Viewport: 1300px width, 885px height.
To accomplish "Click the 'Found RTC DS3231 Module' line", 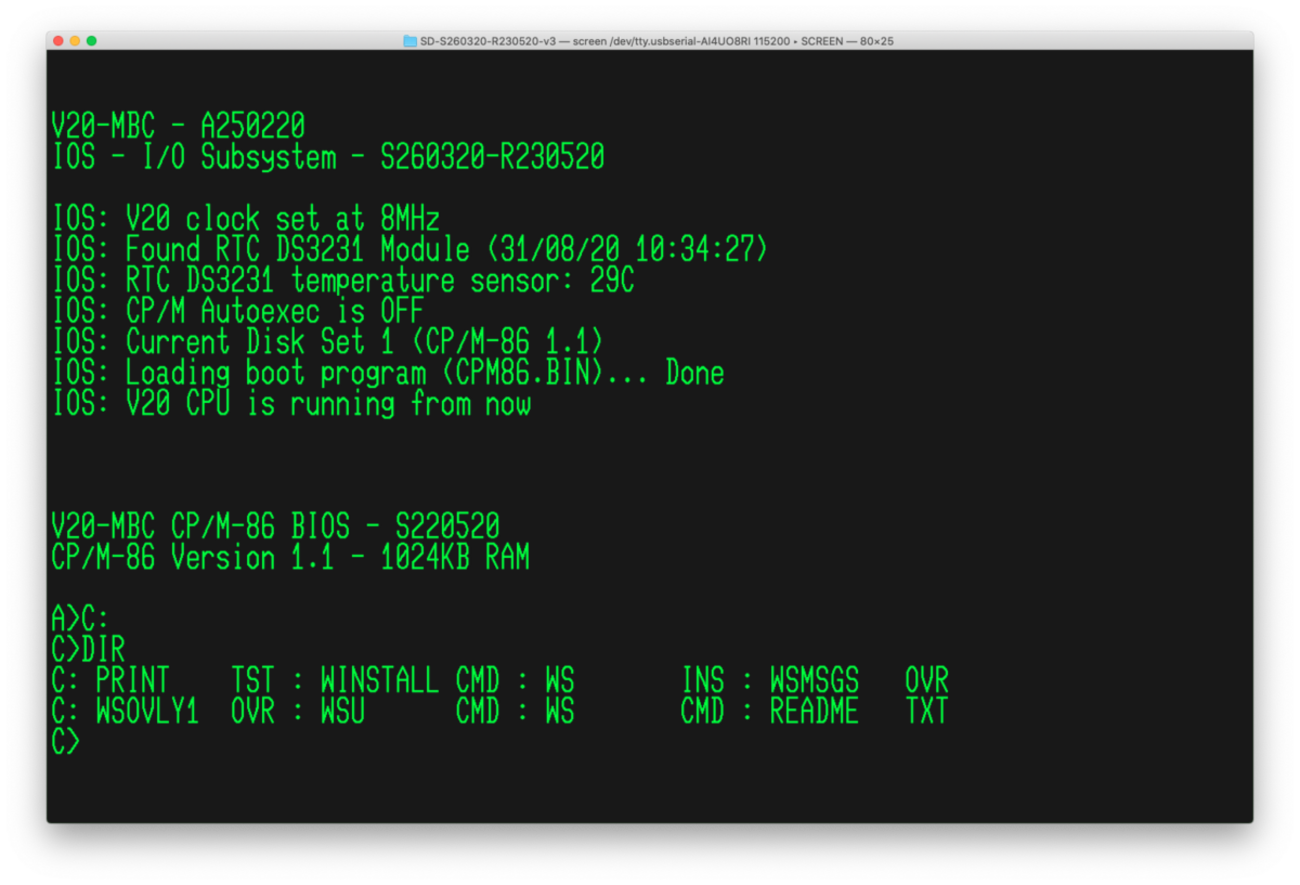I will pos(410,249).
